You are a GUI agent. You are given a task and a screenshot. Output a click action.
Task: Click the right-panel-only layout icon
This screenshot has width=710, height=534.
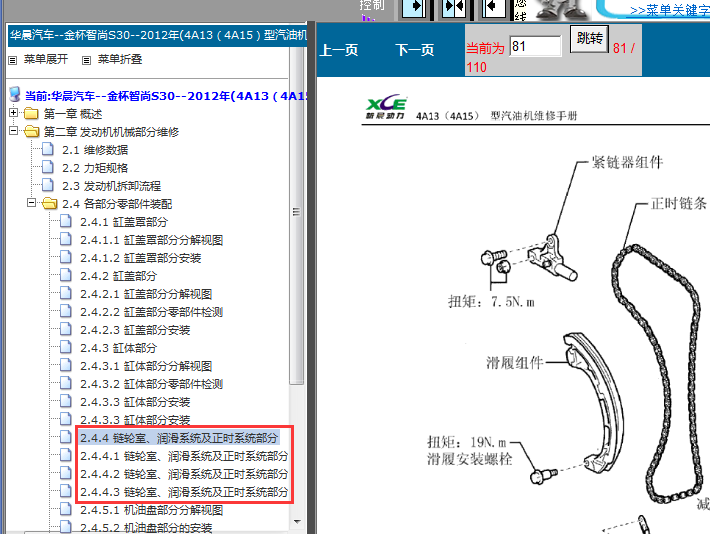click(494, 8)
